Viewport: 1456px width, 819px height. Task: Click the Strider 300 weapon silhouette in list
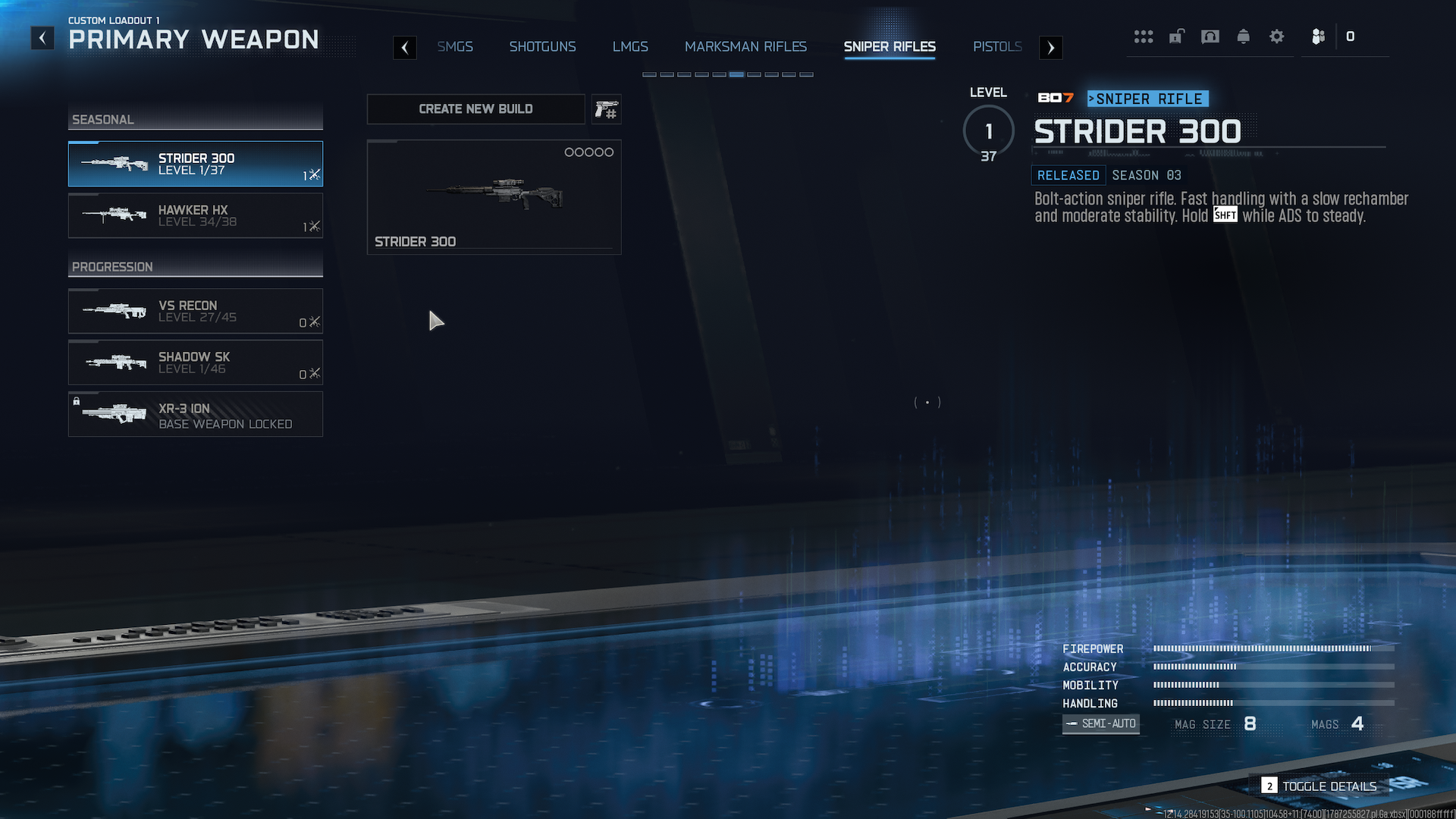click(x=115, y=163)
